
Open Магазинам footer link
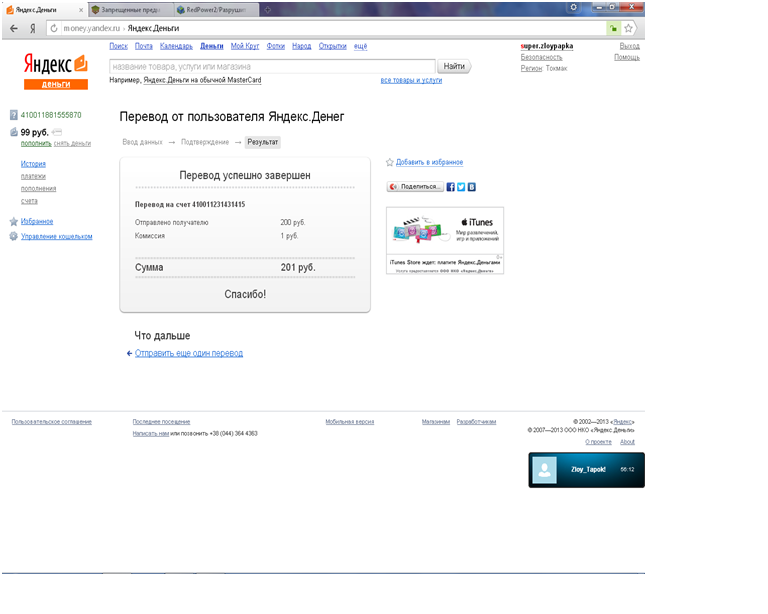tap(436, 422)
